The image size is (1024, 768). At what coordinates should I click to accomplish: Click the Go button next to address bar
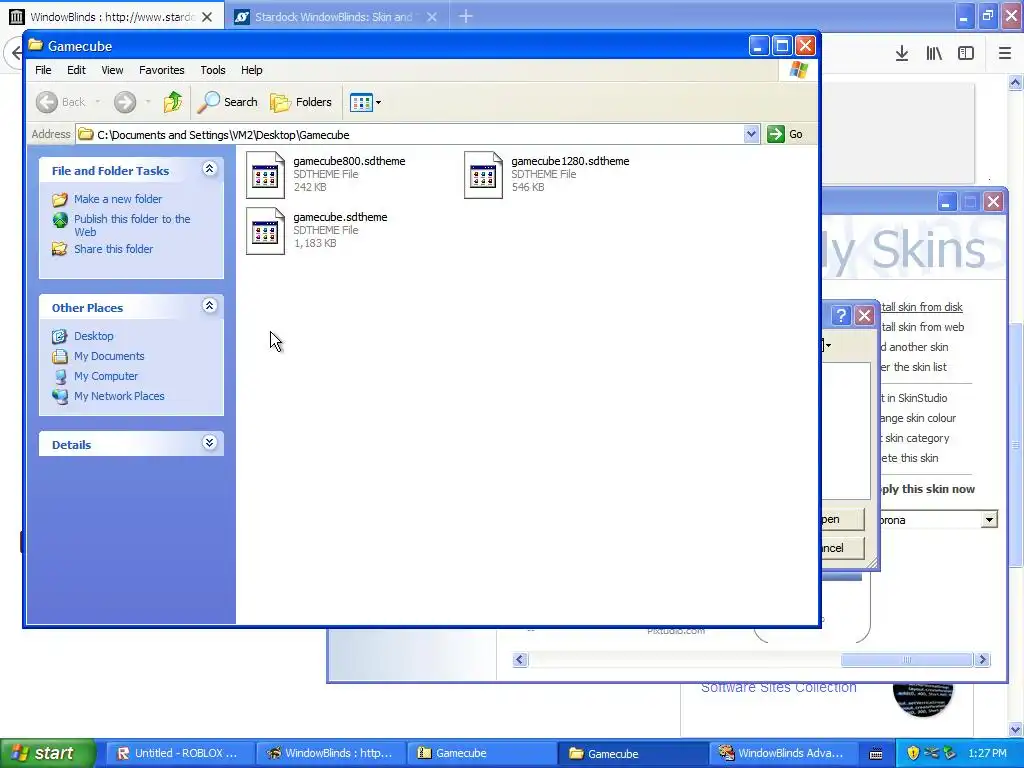tap(785, 134)
